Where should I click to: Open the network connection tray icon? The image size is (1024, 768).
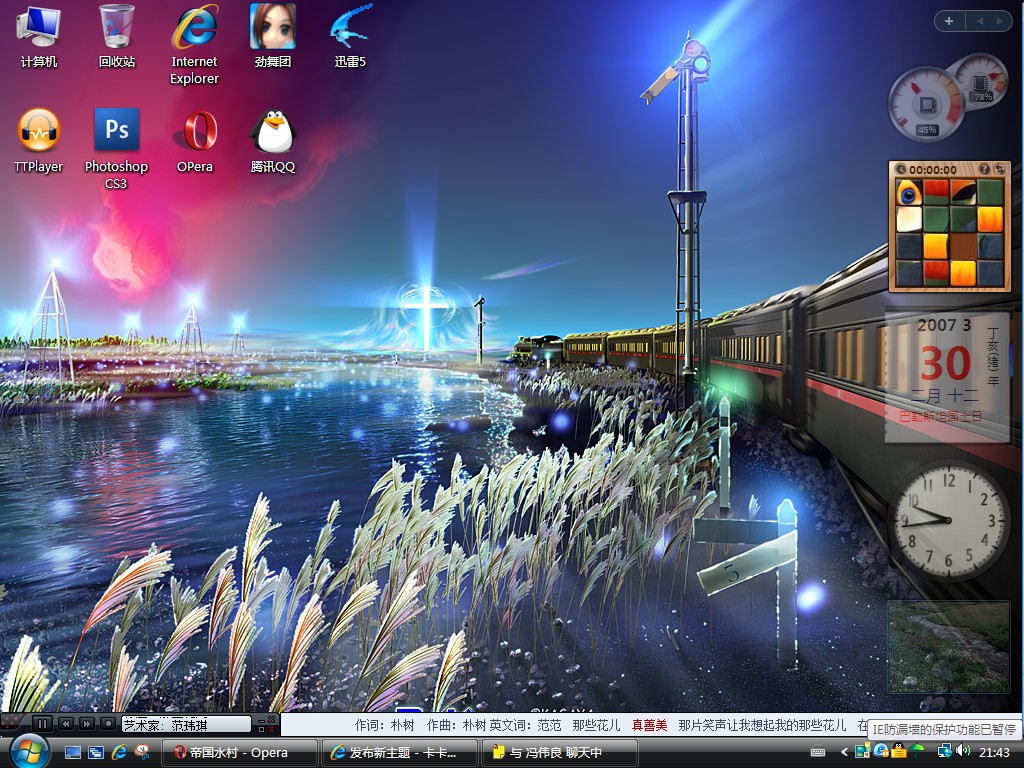[x=945, y=752]
